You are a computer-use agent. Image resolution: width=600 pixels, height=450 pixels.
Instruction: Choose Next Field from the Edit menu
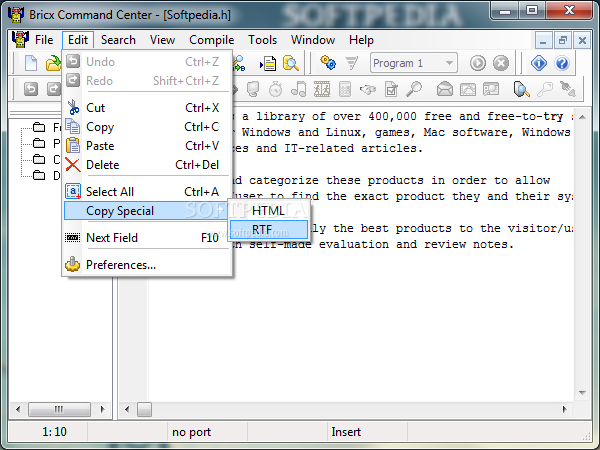pos(147,238)
